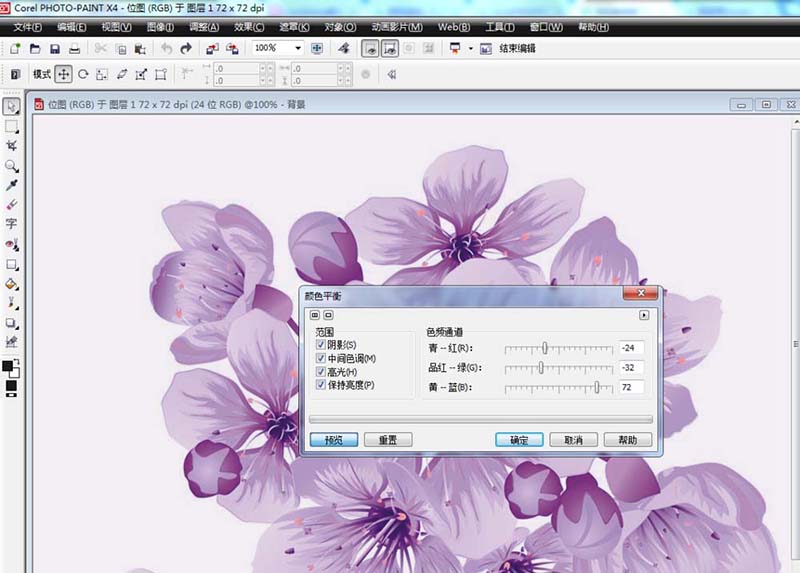Choose the Fill bucket tool
This screenshot has height=573, width=800.
(x=12, y=283)
